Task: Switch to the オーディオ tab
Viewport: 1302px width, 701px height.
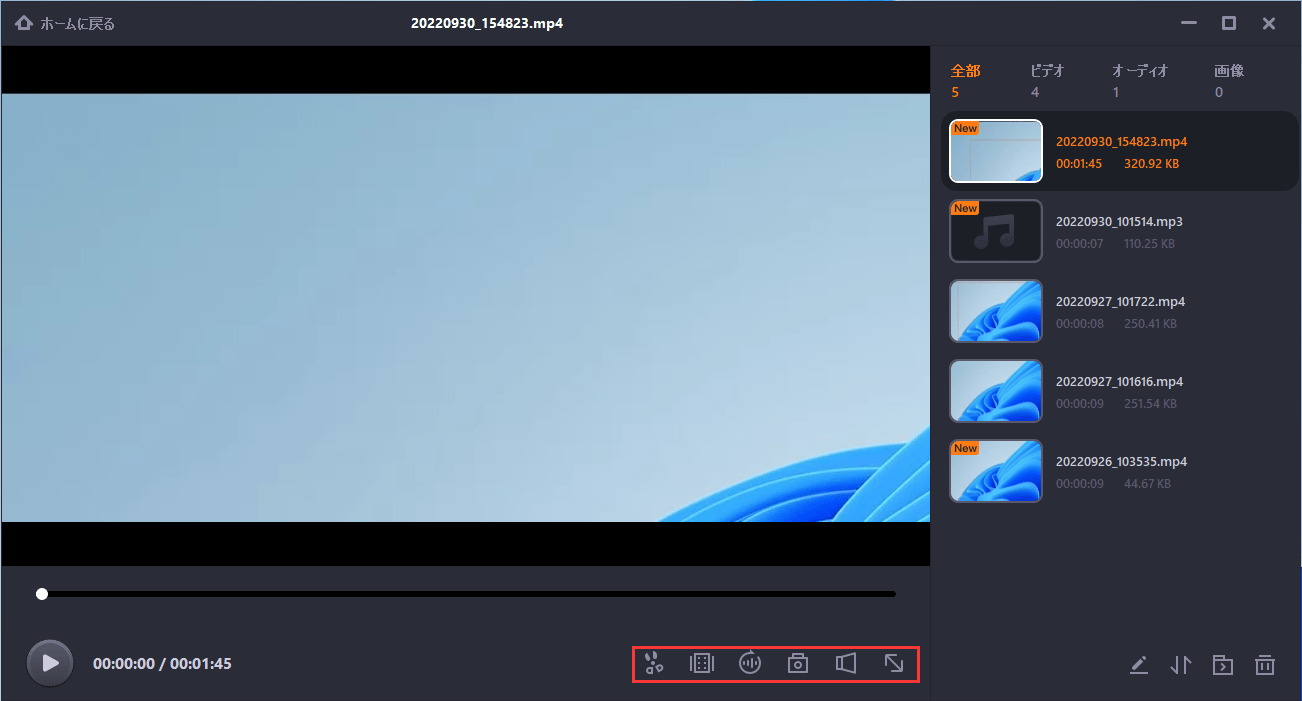Action: pyautogui.click(x=1140, y=71)
